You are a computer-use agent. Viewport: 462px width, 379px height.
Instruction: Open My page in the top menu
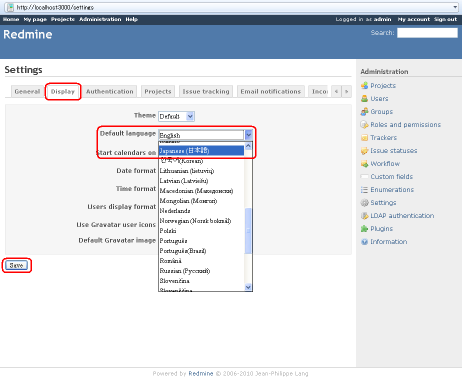35,19
